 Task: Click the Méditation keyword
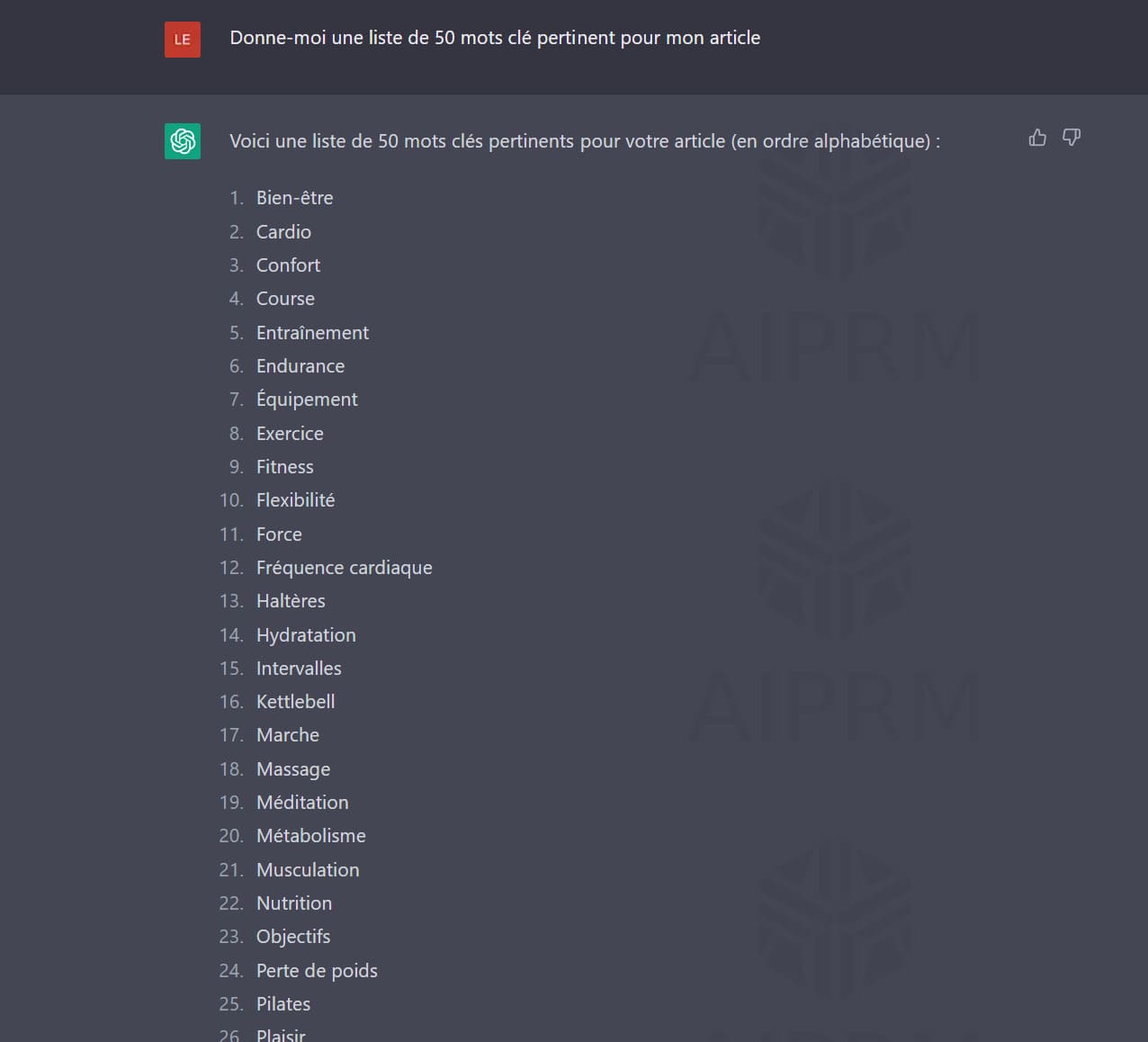[302, 803]
